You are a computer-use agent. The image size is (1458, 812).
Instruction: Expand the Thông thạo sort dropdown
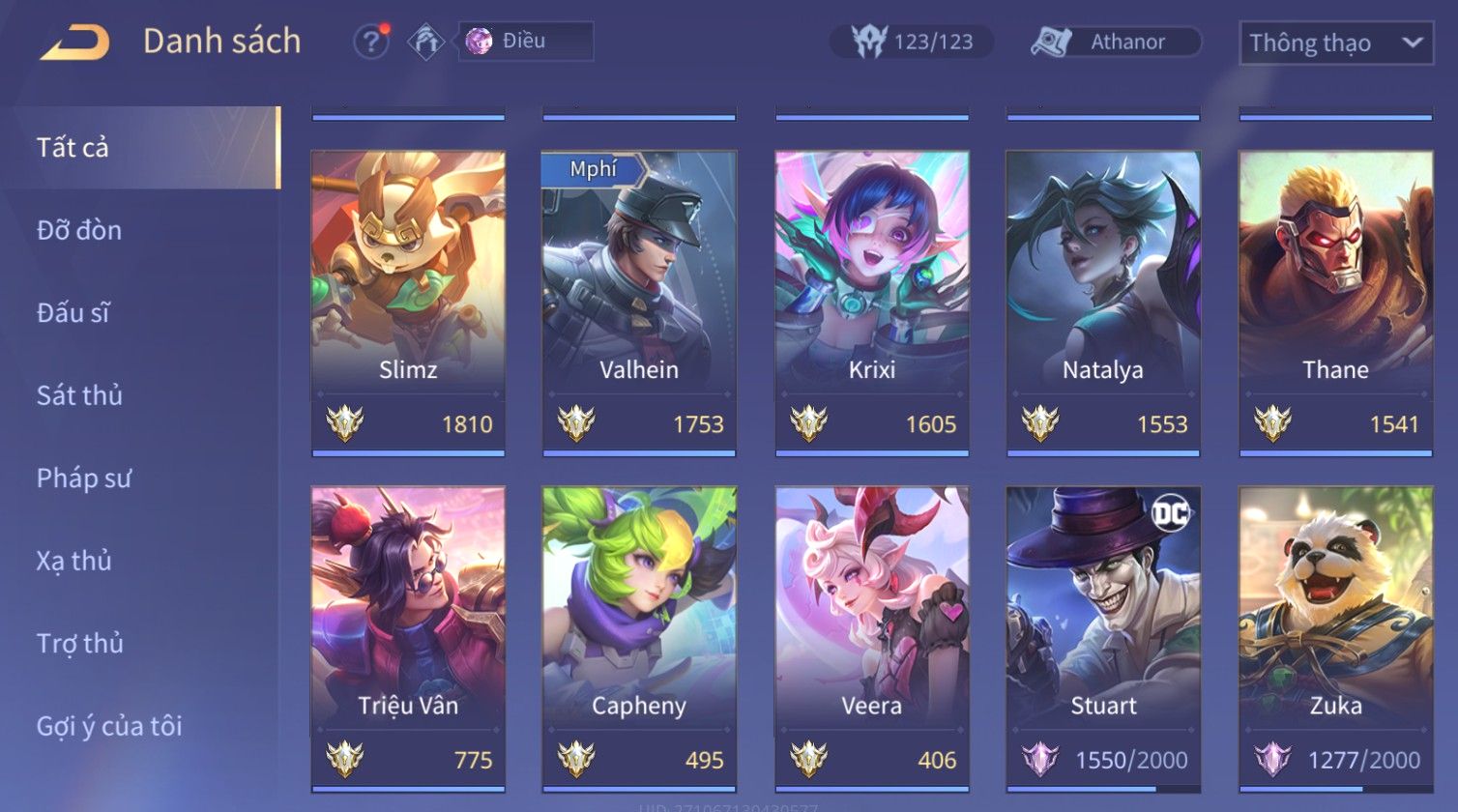click(x=1336, y=43)
